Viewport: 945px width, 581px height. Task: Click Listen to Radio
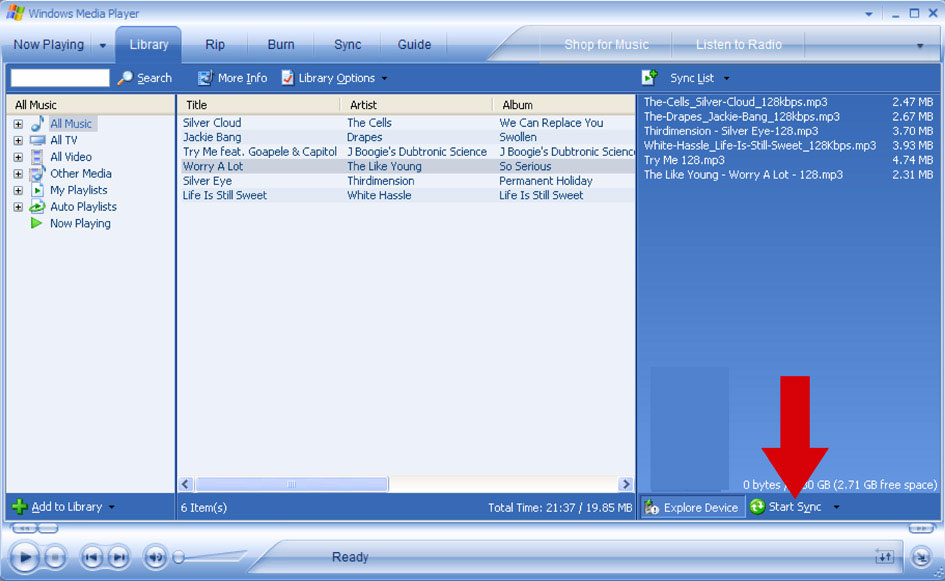click(x=738, y=45)
